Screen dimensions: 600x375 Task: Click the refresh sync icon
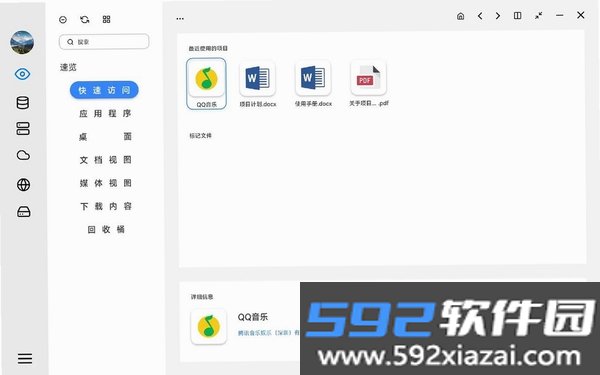(85, 20)
